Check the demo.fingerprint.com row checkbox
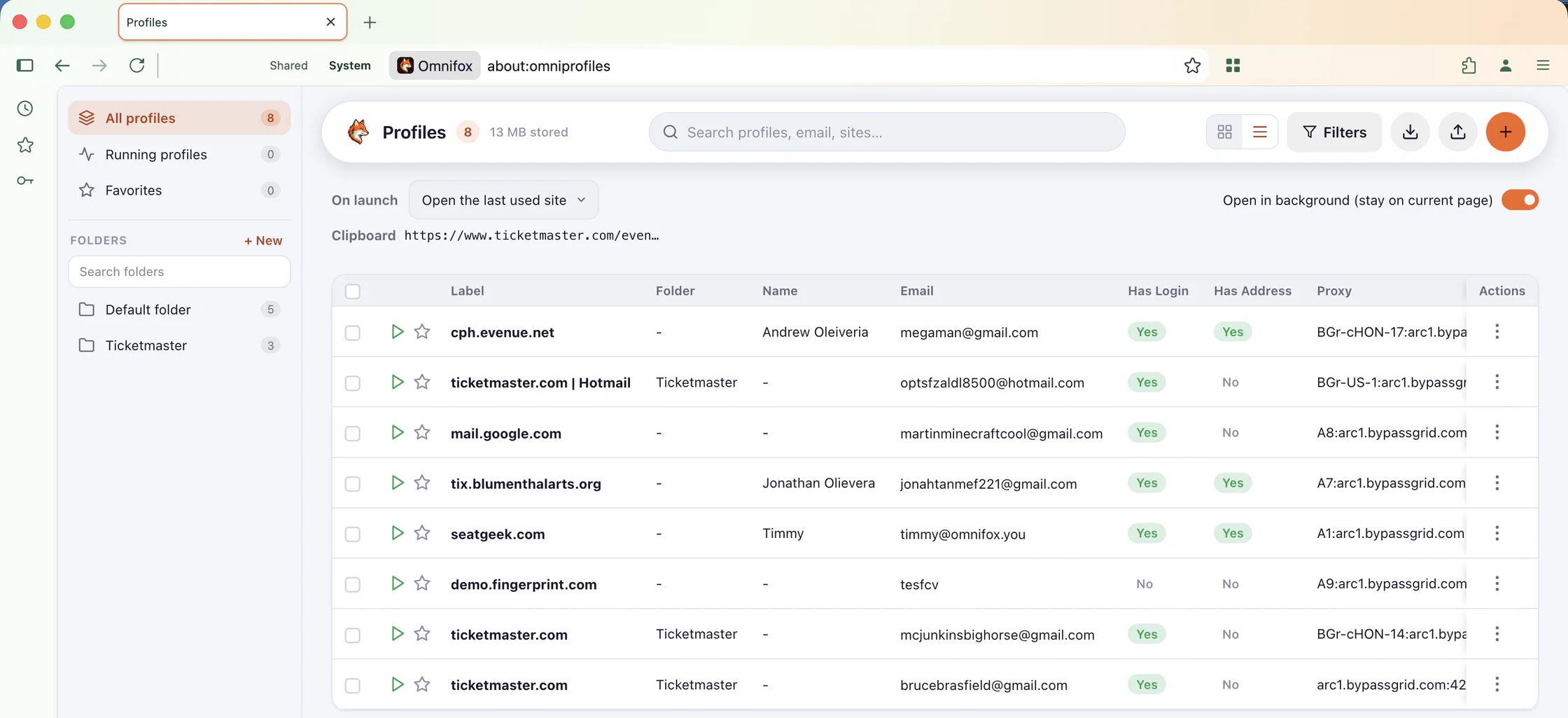This screenshot has width=1568, height=718. 353,584
